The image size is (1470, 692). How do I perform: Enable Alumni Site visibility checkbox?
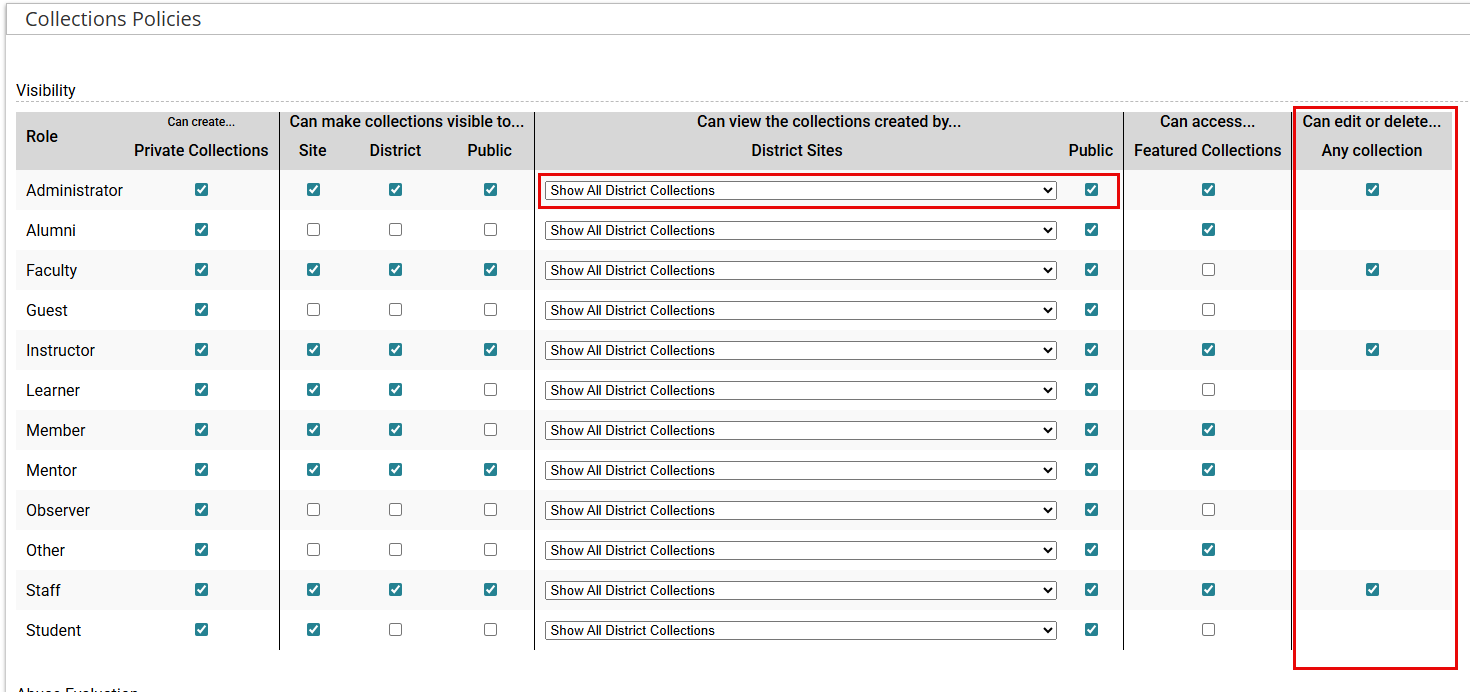point(314,230)
